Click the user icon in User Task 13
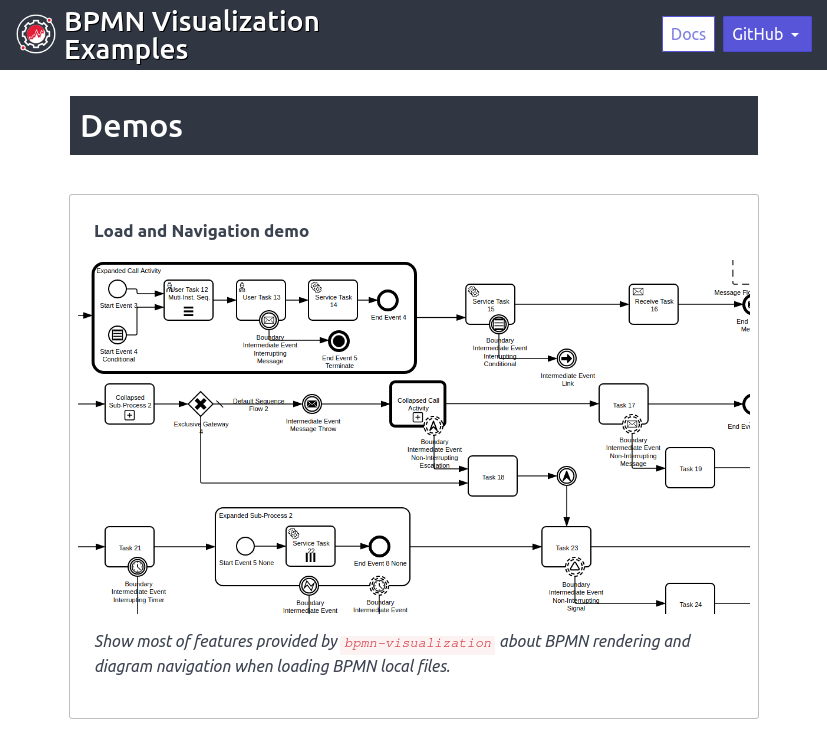 (242, 287)
